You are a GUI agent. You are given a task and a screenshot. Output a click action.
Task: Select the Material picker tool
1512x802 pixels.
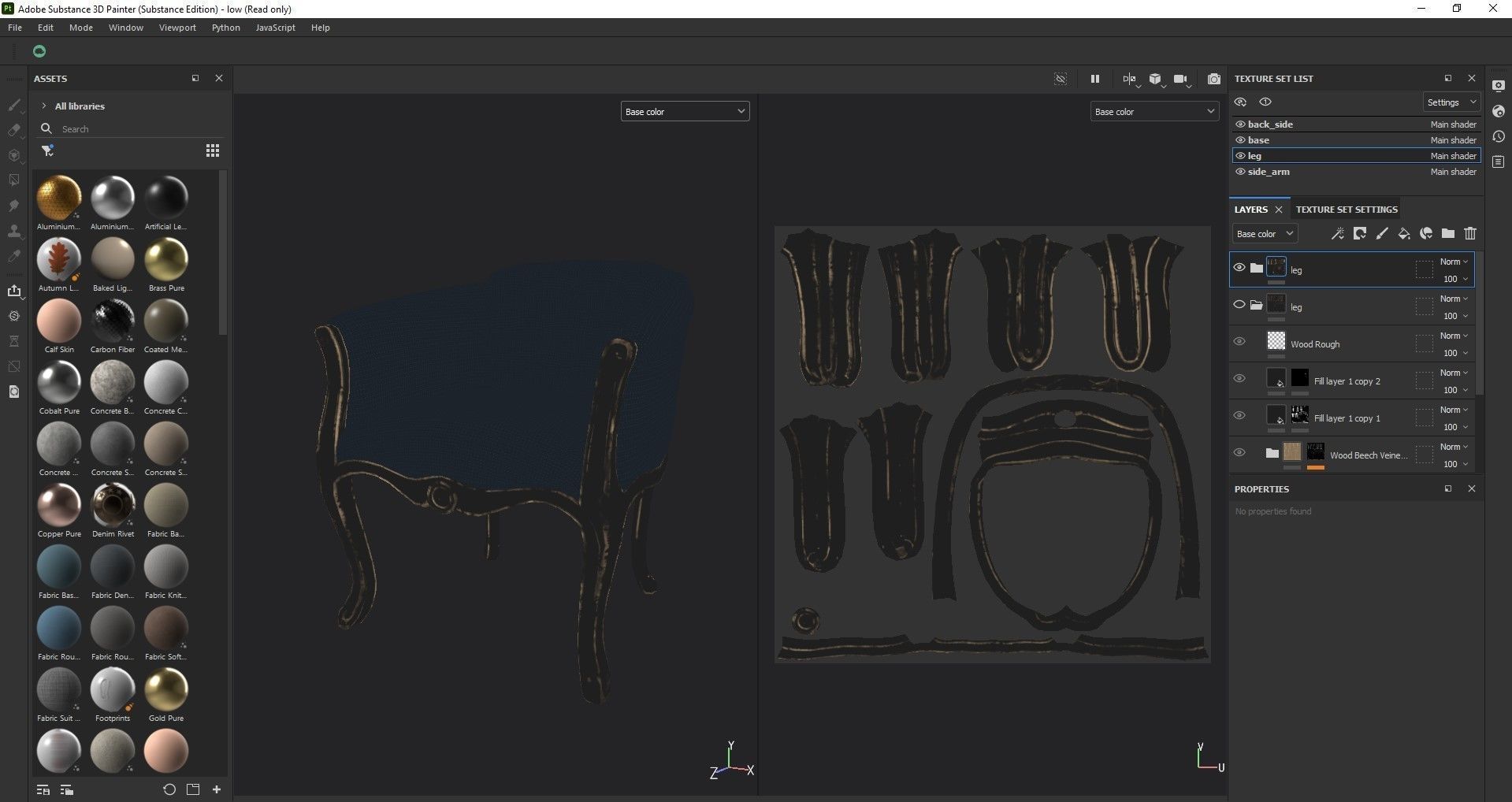pos(14,256)
